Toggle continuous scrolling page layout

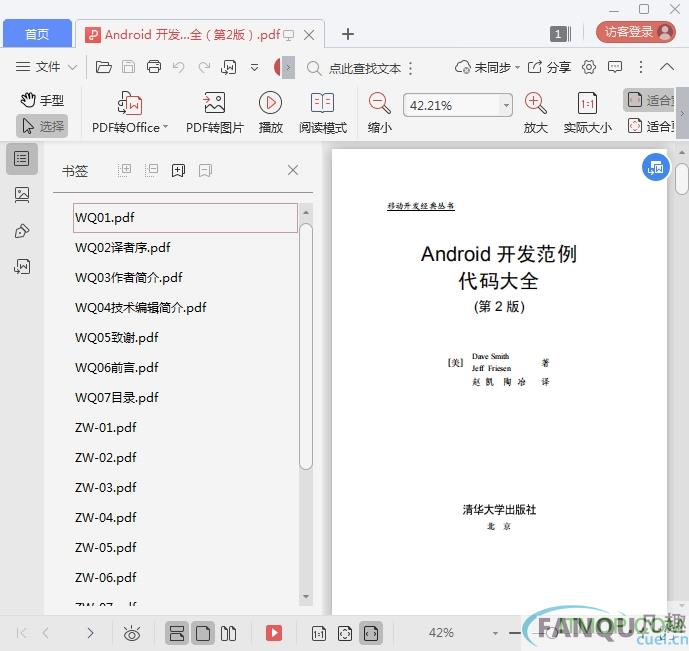pos(177,633)
